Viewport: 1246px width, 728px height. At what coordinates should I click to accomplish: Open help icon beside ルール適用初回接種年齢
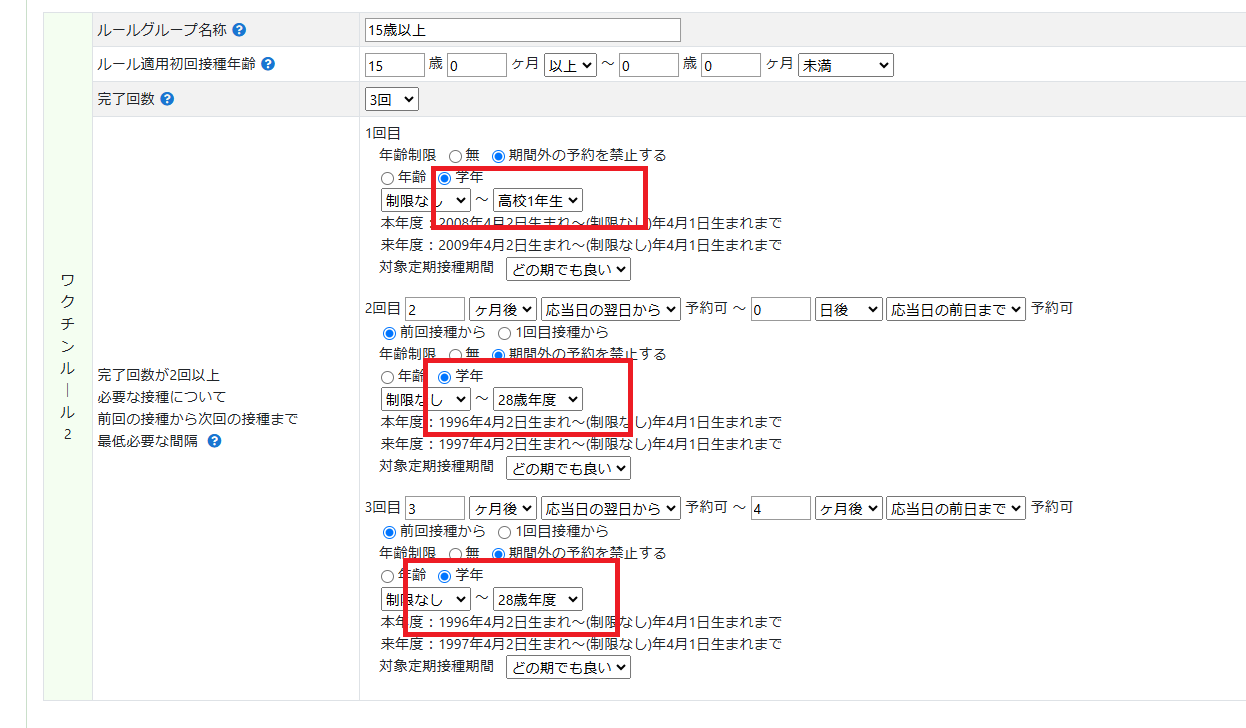coord(267,64)
